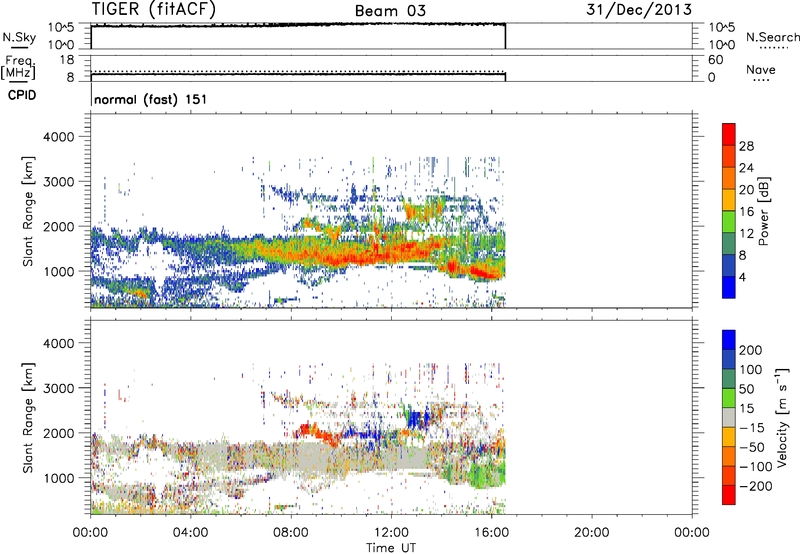Click the velocity colorbar red bottom segment
The image size is (800, 554).
tap(729, 495)
